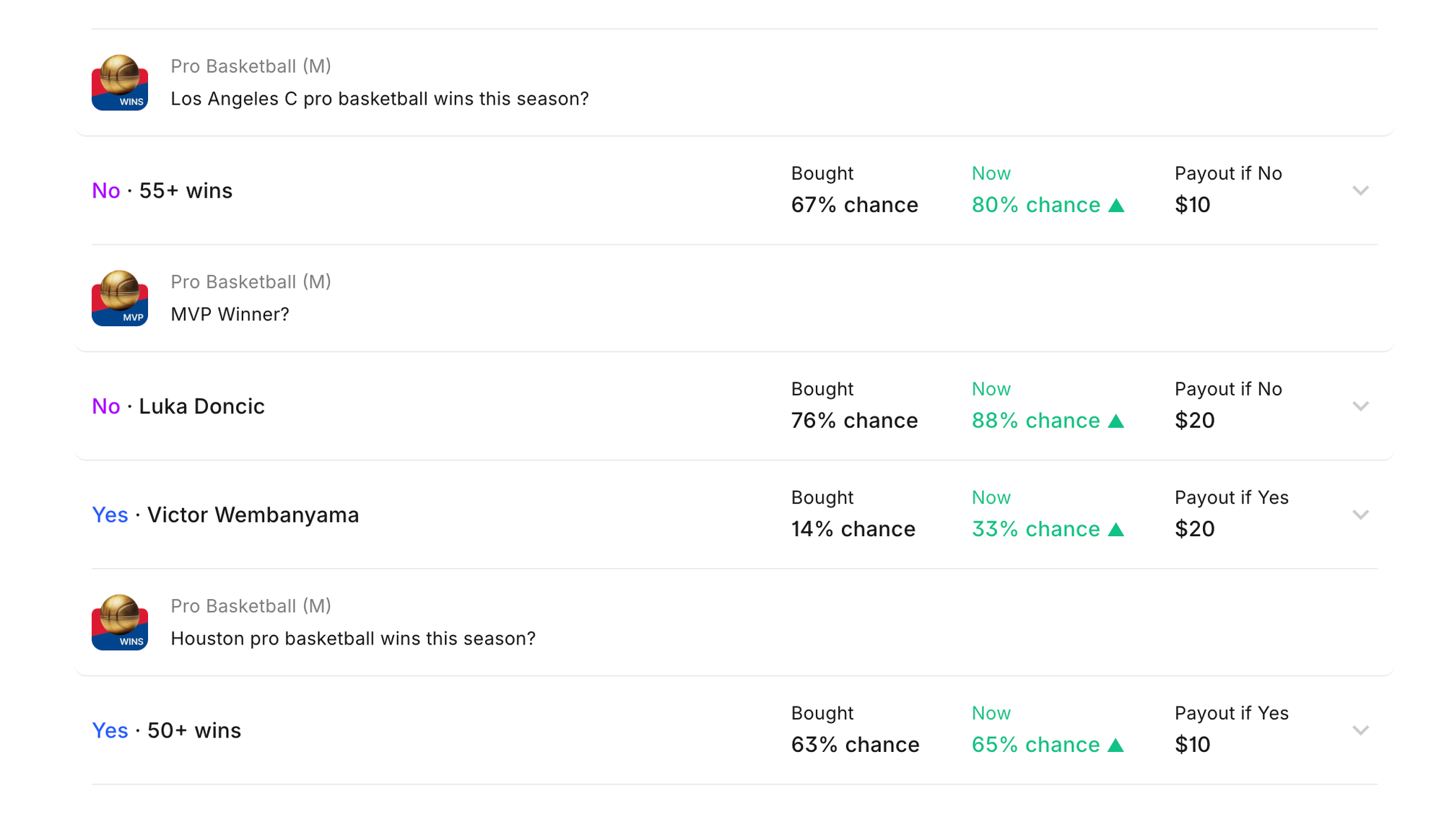Open Los Angeles C wins market icon

tap(120, 82)
